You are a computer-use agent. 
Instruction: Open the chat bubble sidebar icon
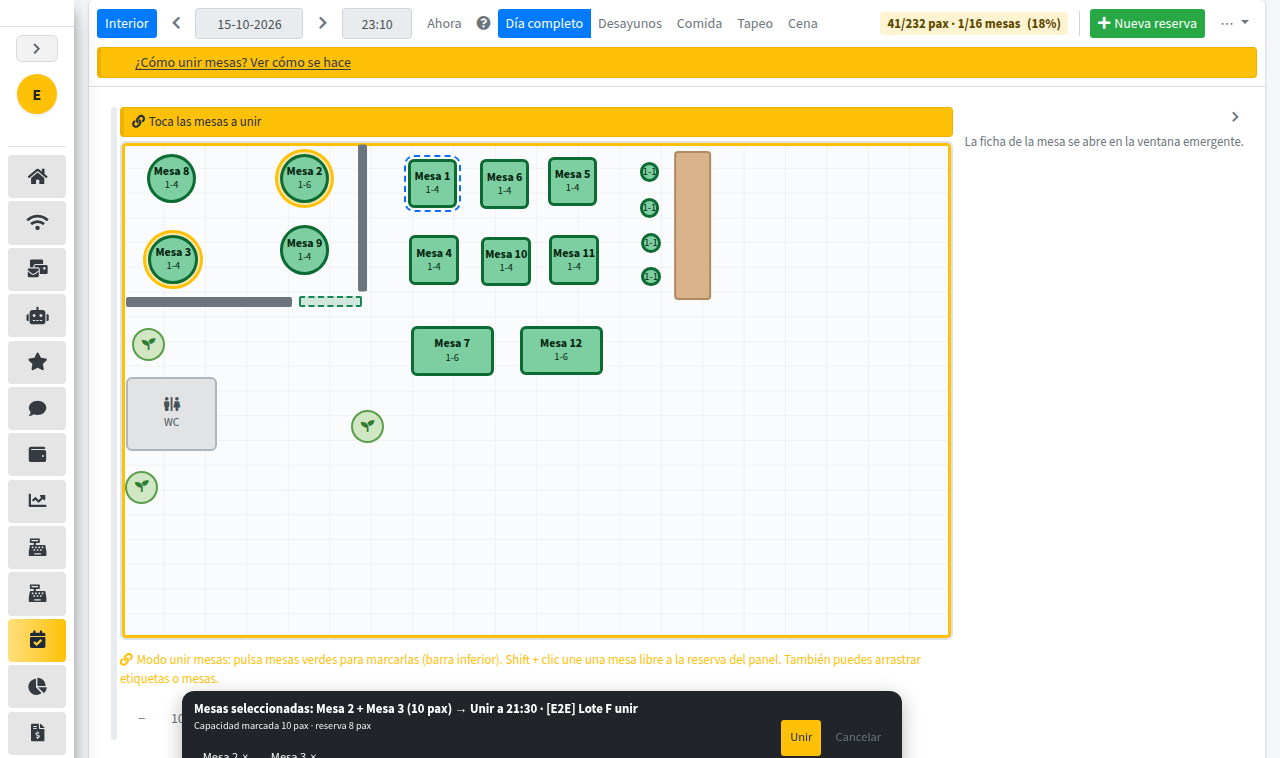(37, 408)
